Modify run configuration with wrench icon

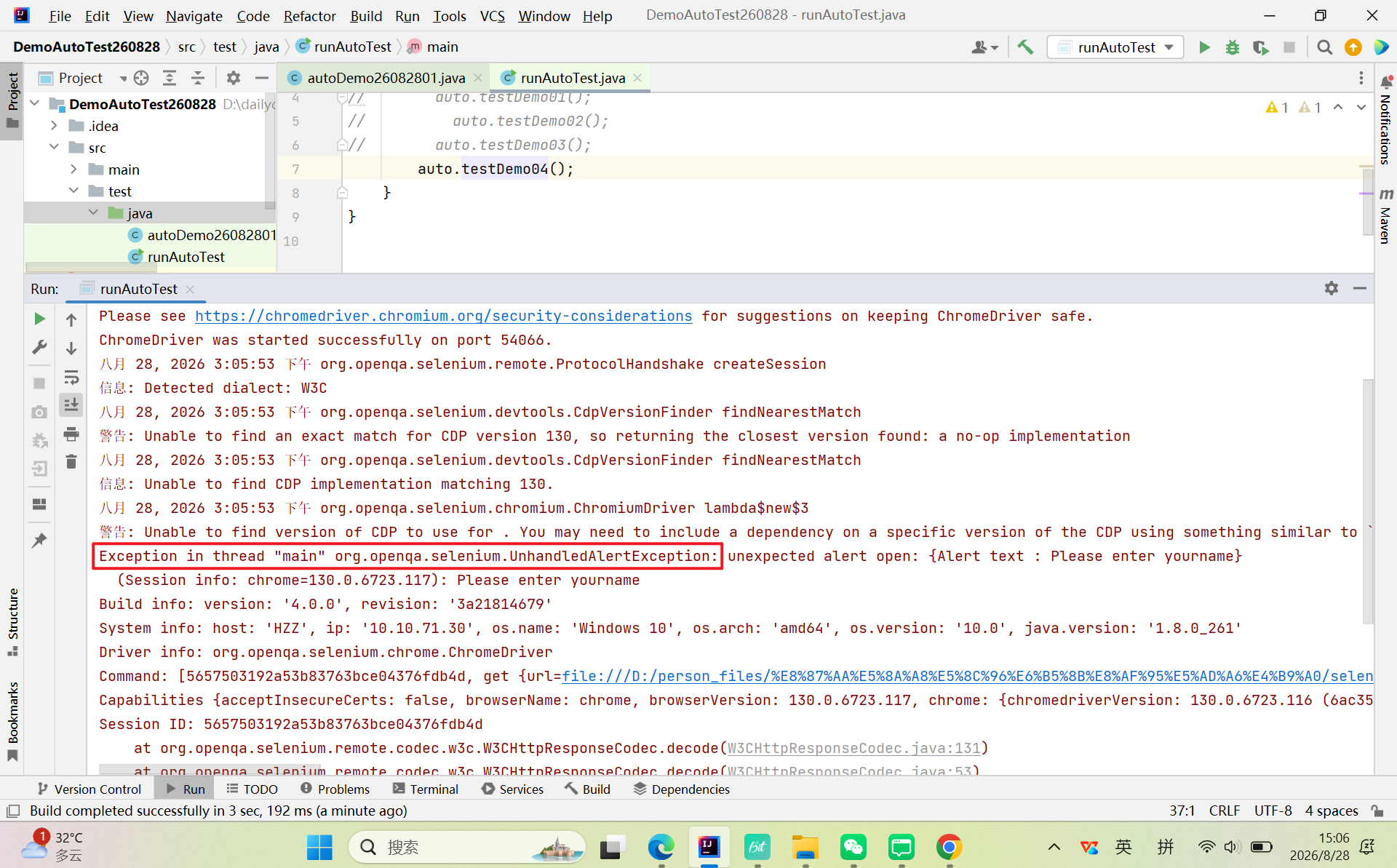point(39,347)
